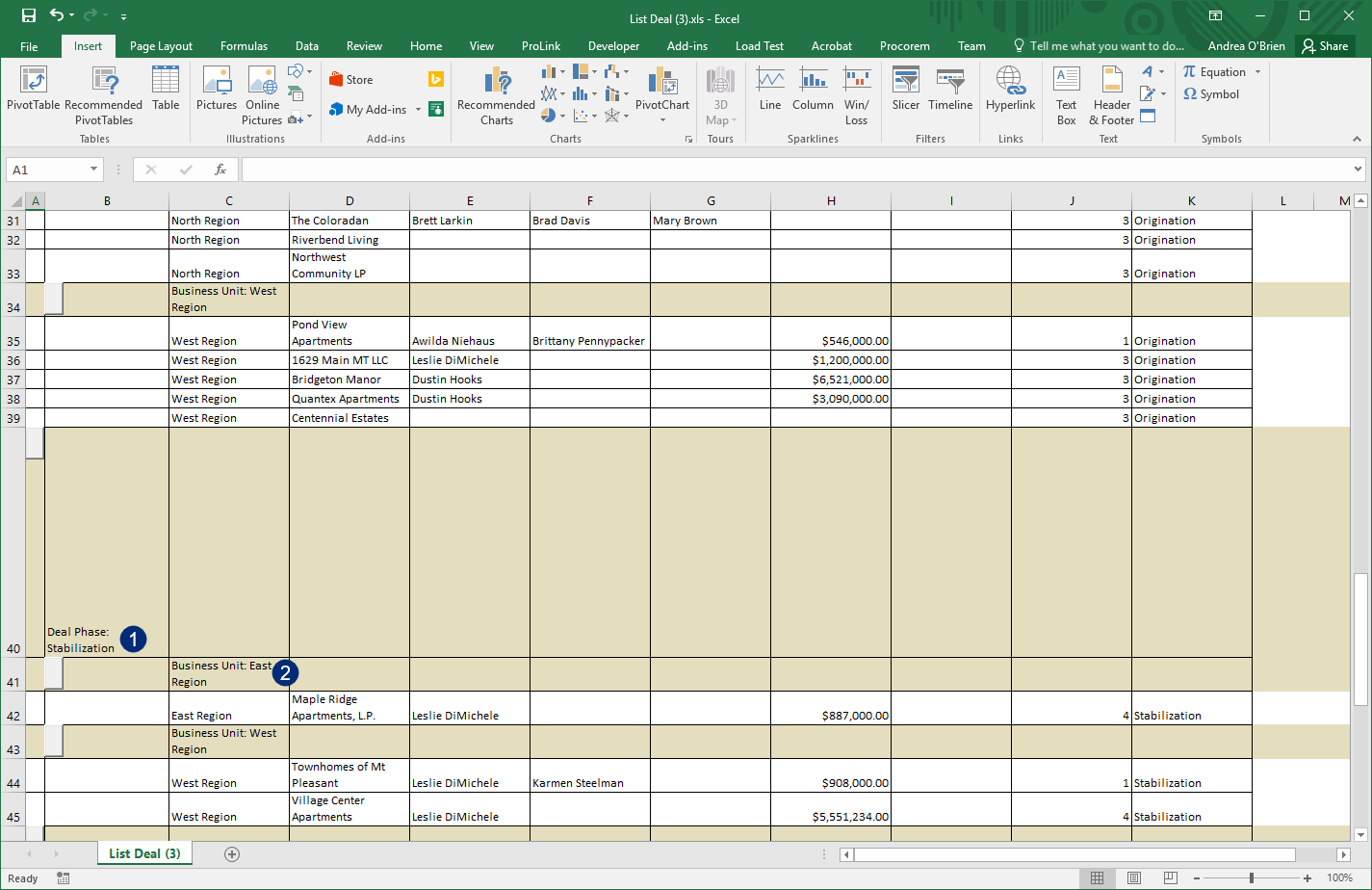Image resolution: width=1372 pixels, height=890 pixels.
Task: Open the Screenshot dropdown
Action: point(299,118)
